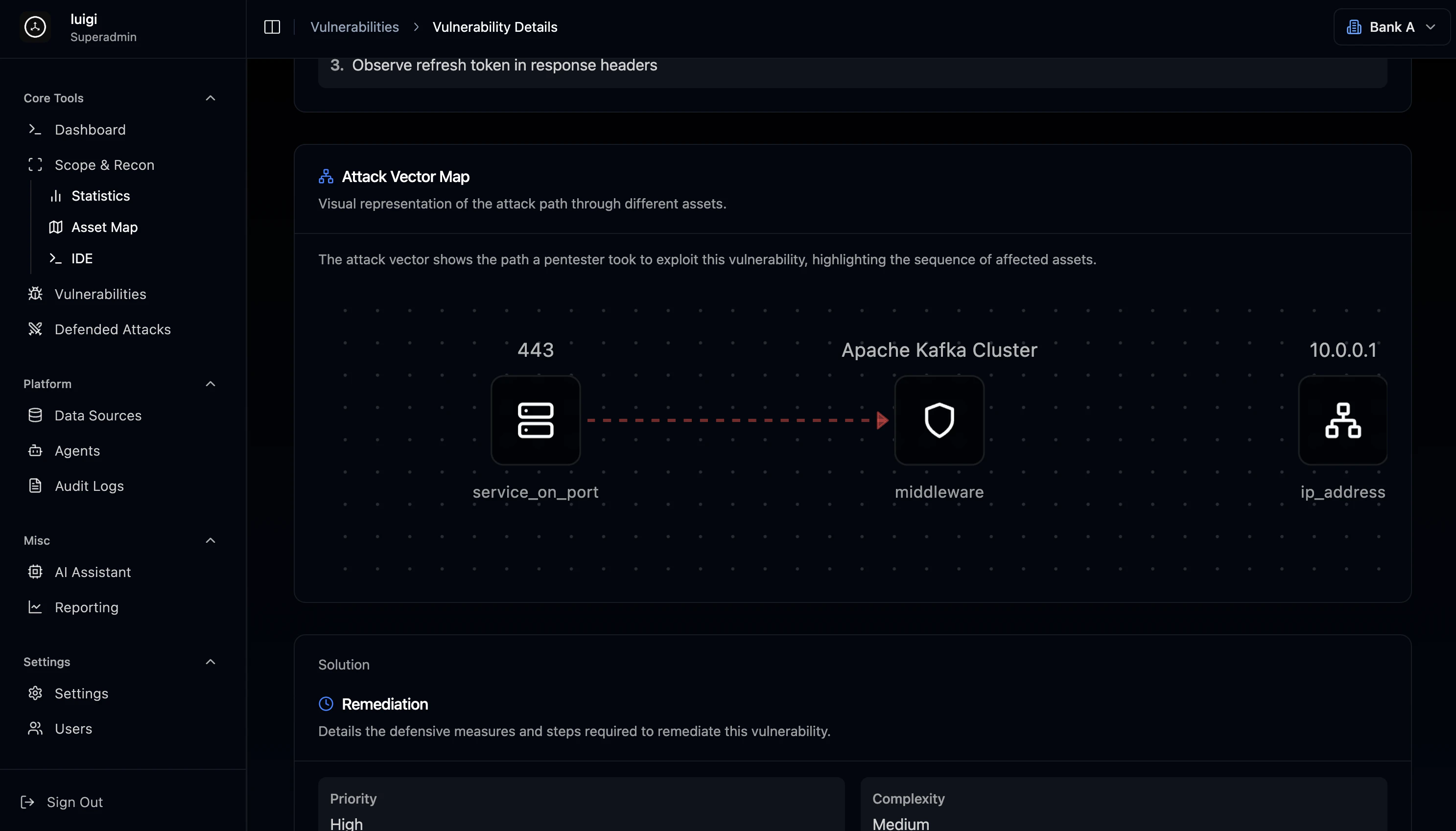Open the Reporting page
Screen dimensions: 1456x831
[87, 607]
